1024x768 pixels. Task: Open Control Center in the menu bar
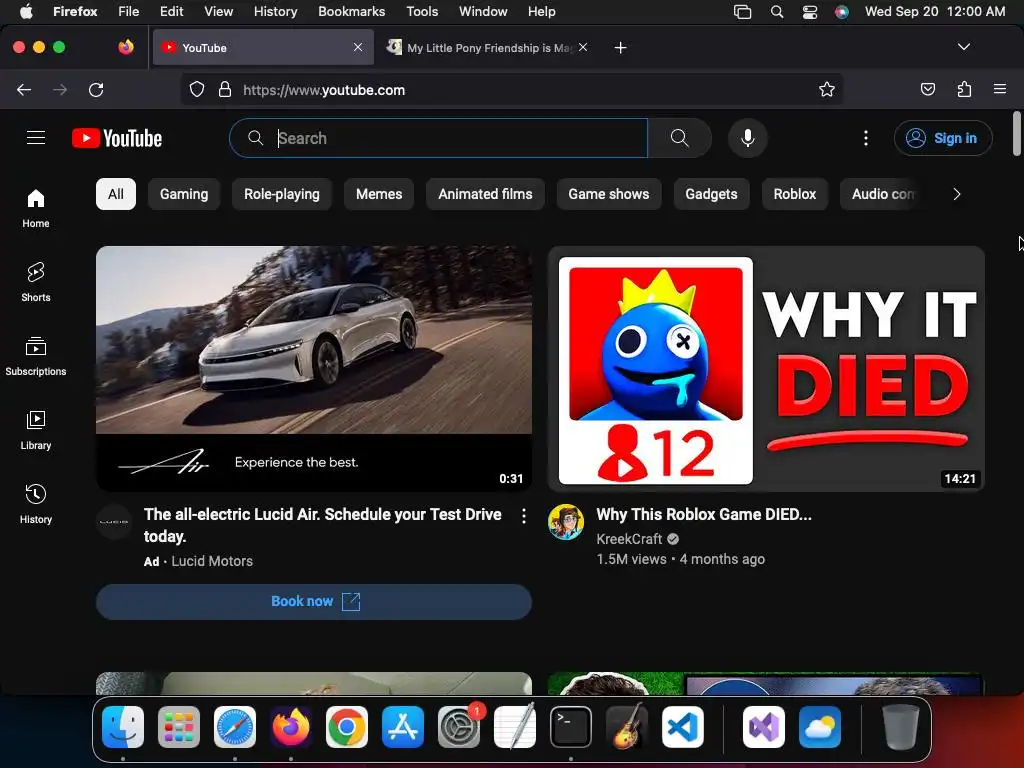tap(810, 12)
